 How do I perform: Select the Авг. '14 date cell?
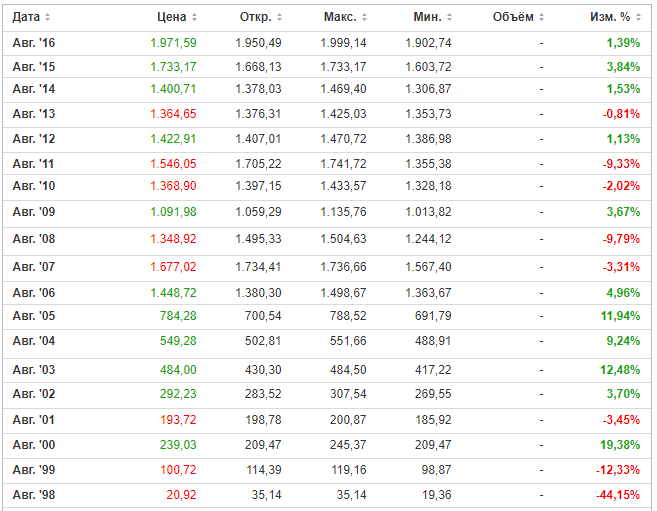pos(34,89)
